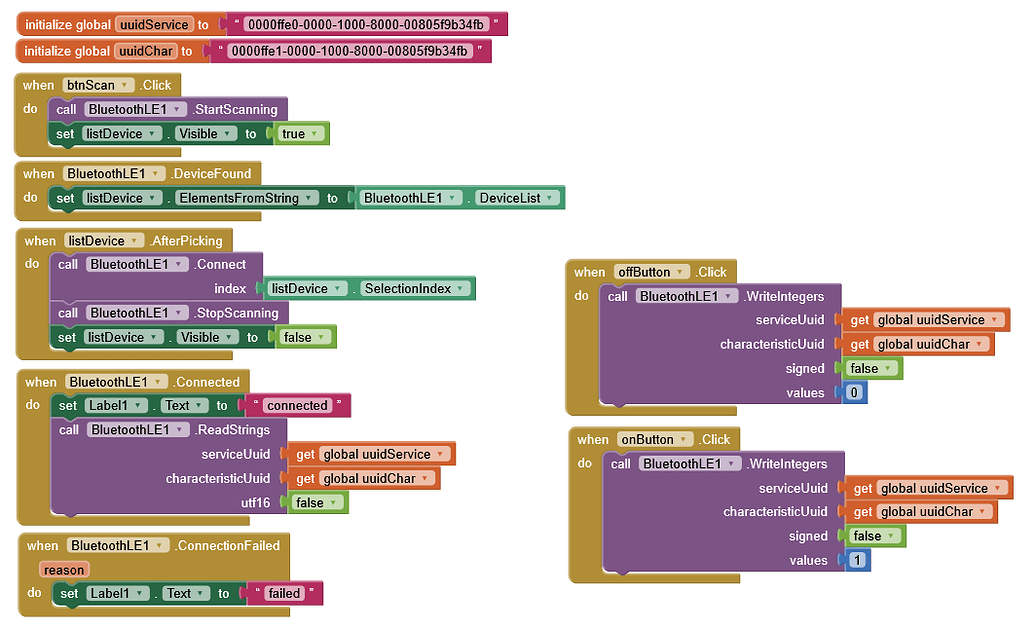Open Label1 dropdown in the connected text setter
This screenshot has height=628, width=1035.
[x=116, y=405]
